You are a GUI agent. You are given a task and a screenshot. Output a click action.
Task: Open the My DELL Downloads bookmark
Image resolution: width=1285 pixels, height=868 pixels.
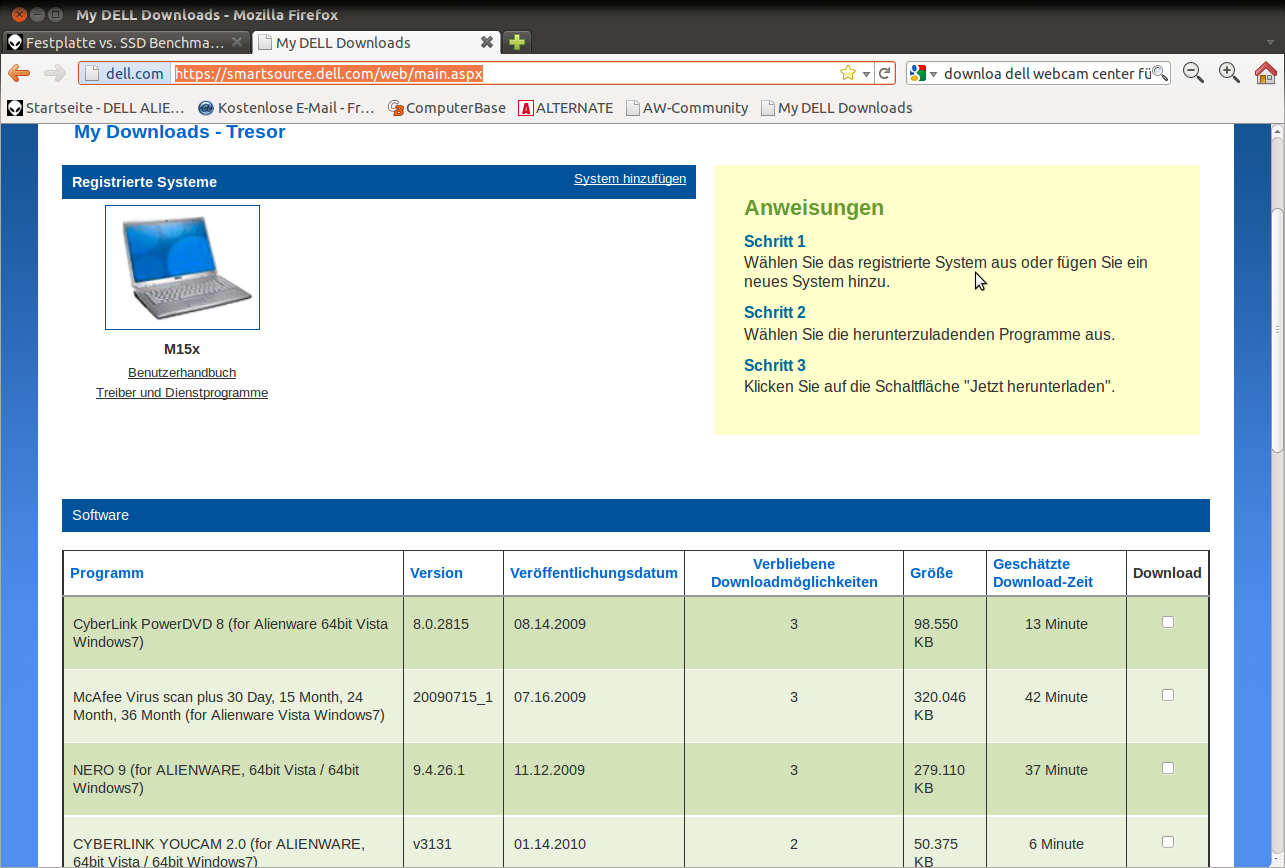point(837,108)
